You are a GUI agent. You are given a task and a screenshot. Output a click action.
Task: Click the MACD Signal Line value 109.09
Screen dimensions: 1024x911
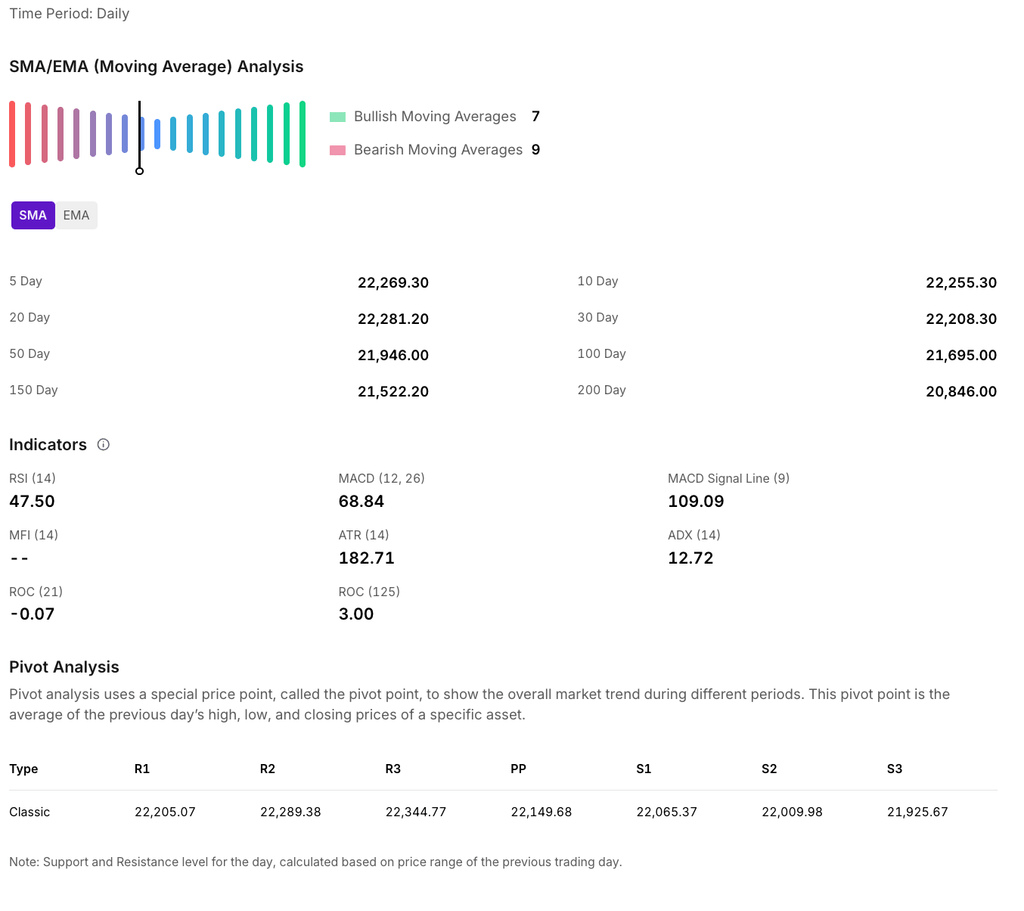point(696,501)
